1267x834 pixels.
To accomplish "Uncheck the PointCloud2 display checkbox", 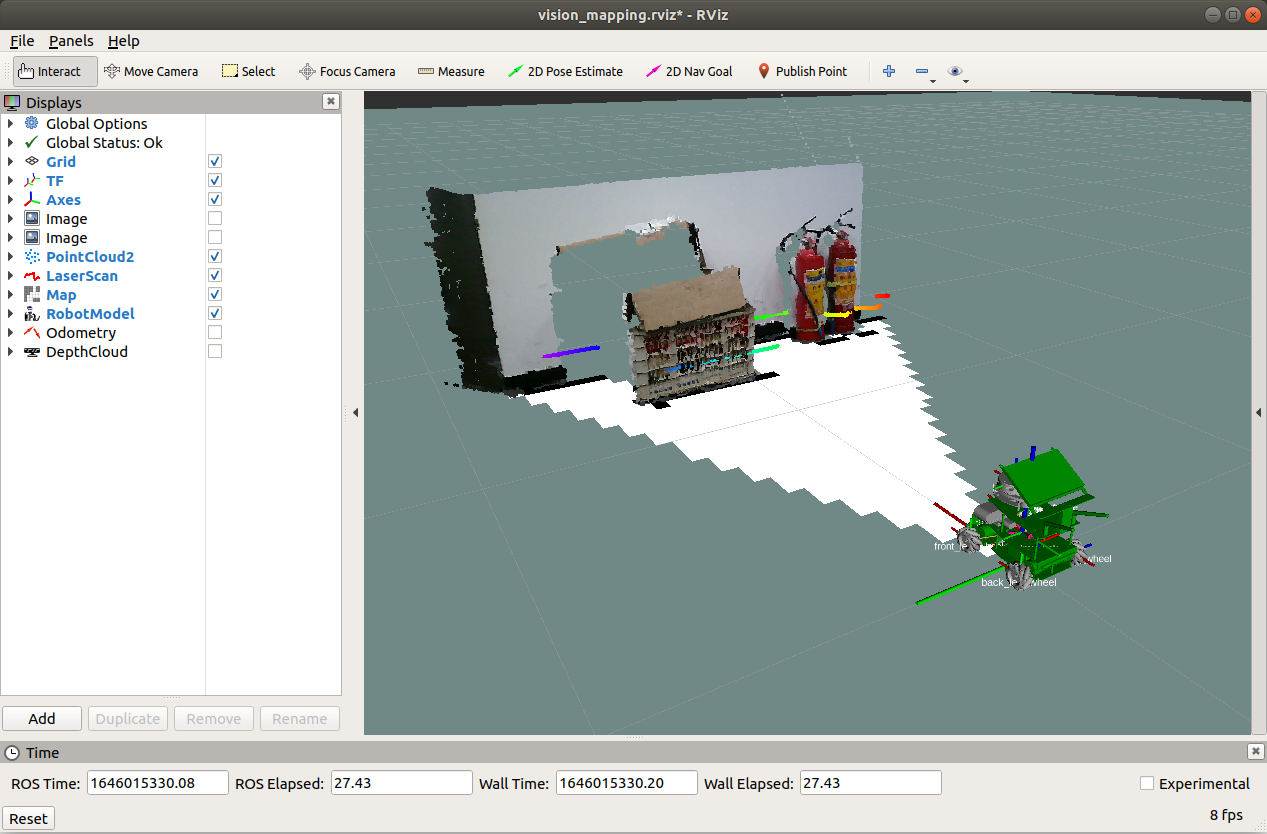I will [215, 257].
